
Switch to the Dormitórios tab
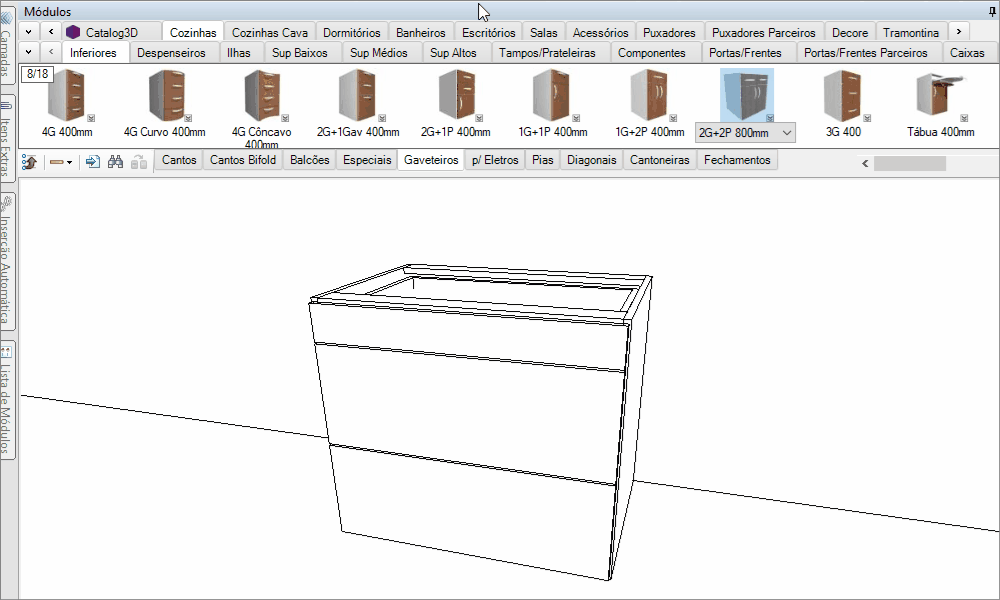(x=351, y=33)
